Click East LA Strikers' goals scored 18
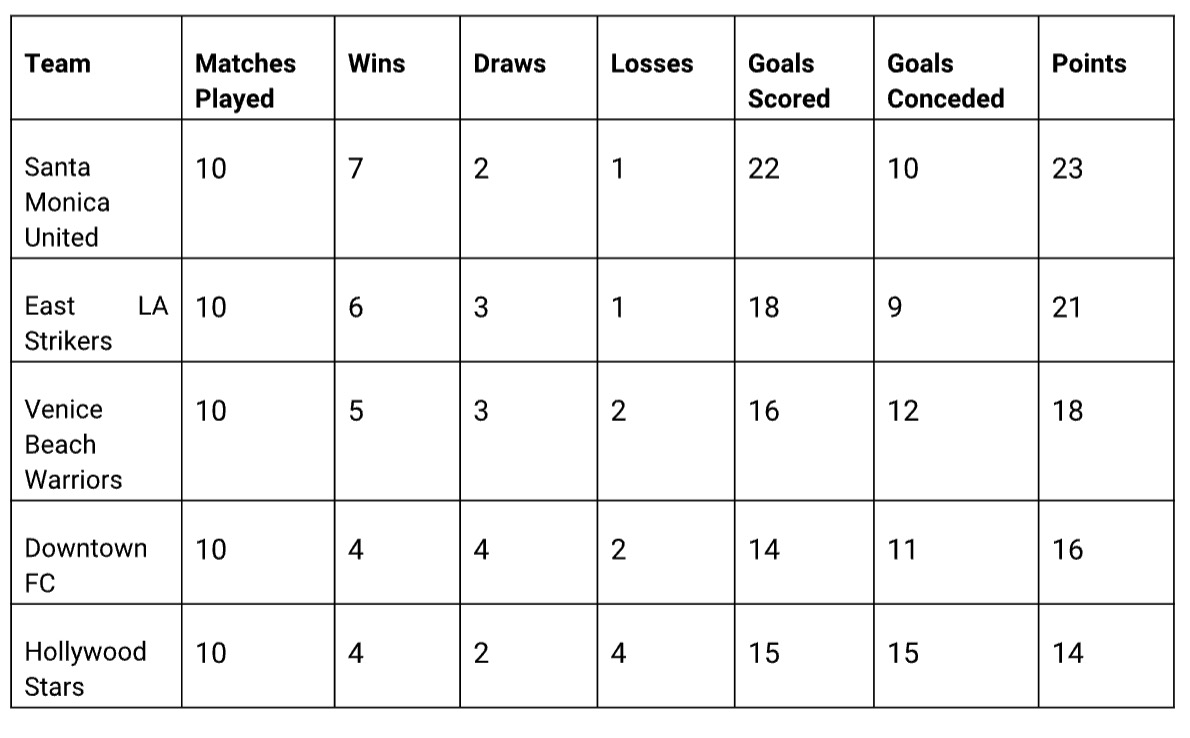The image size is (1190, 738). (763, 307)
